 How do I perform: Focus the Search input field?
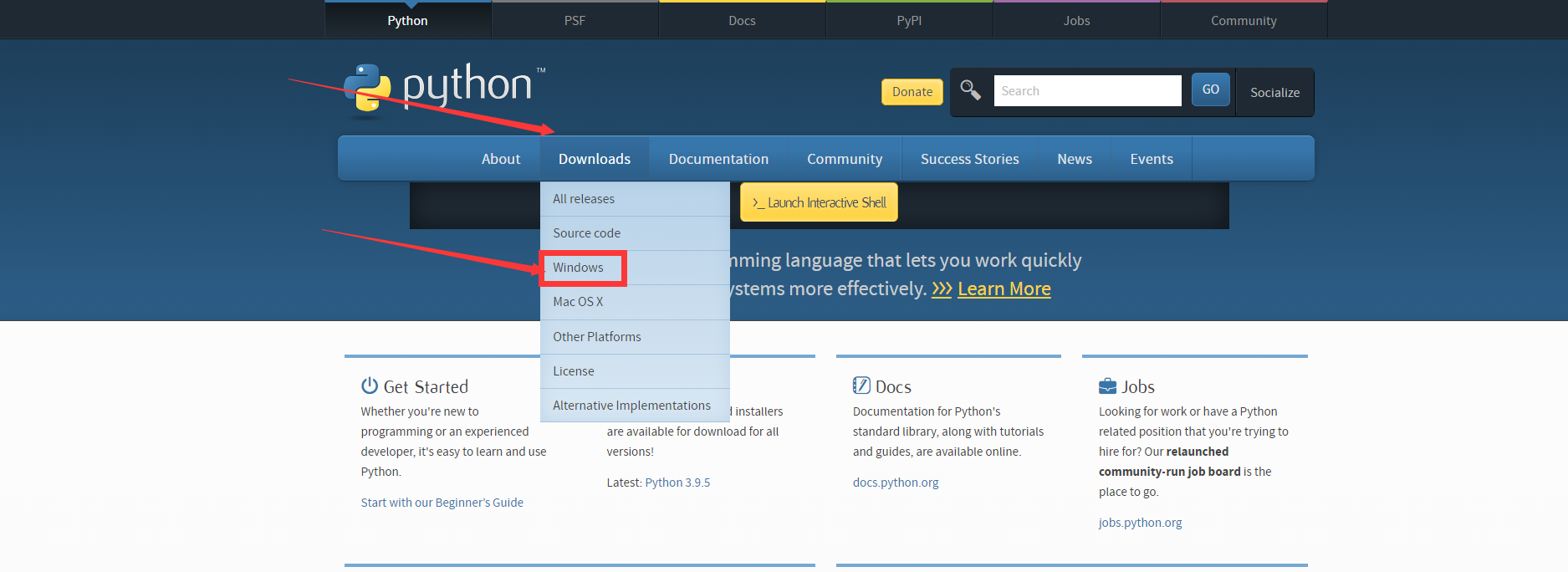point(1087,90)
